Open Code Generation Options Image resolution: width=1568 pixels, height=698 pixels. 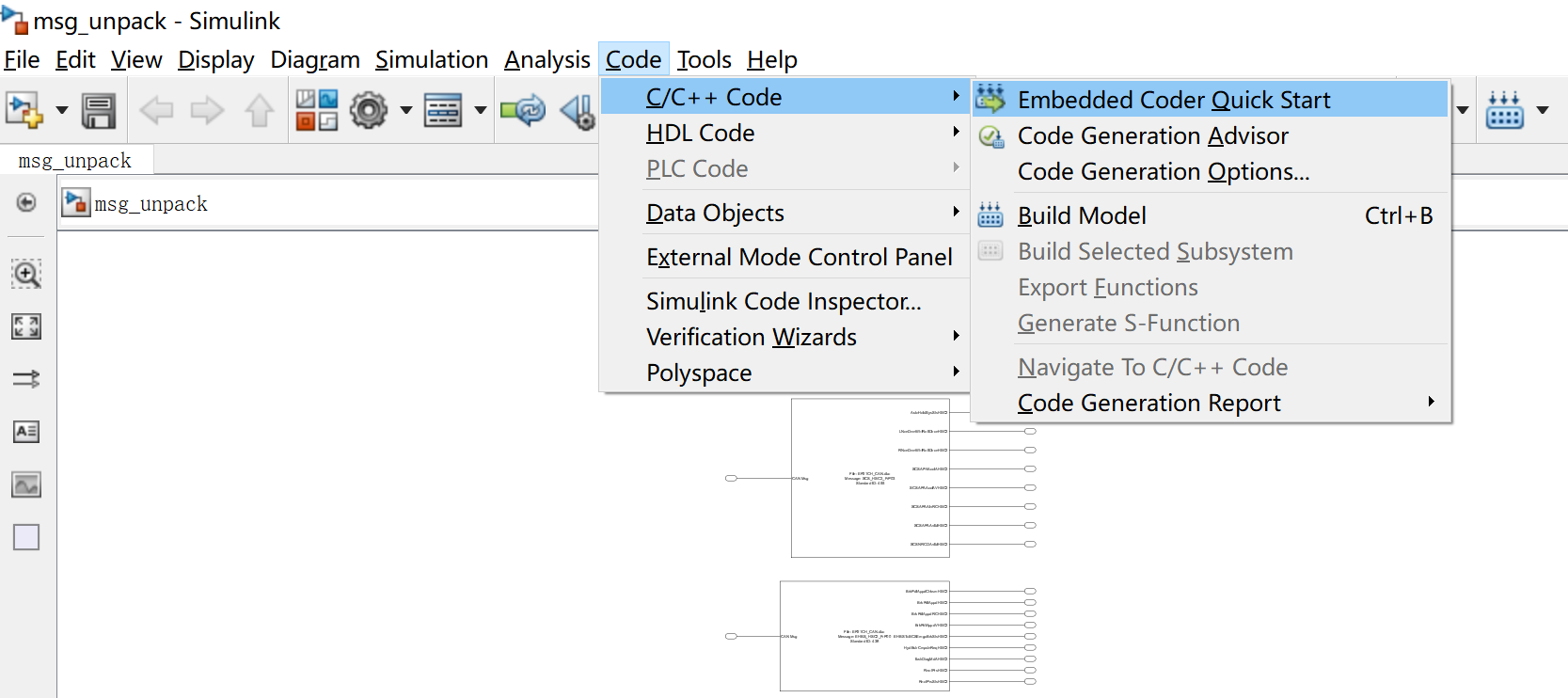[1211, 171]
